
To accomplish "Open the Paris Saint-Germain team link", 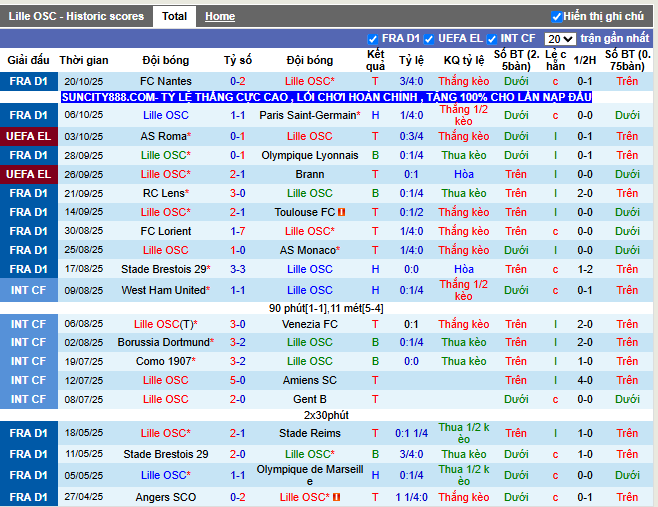I will pos(309,115).
